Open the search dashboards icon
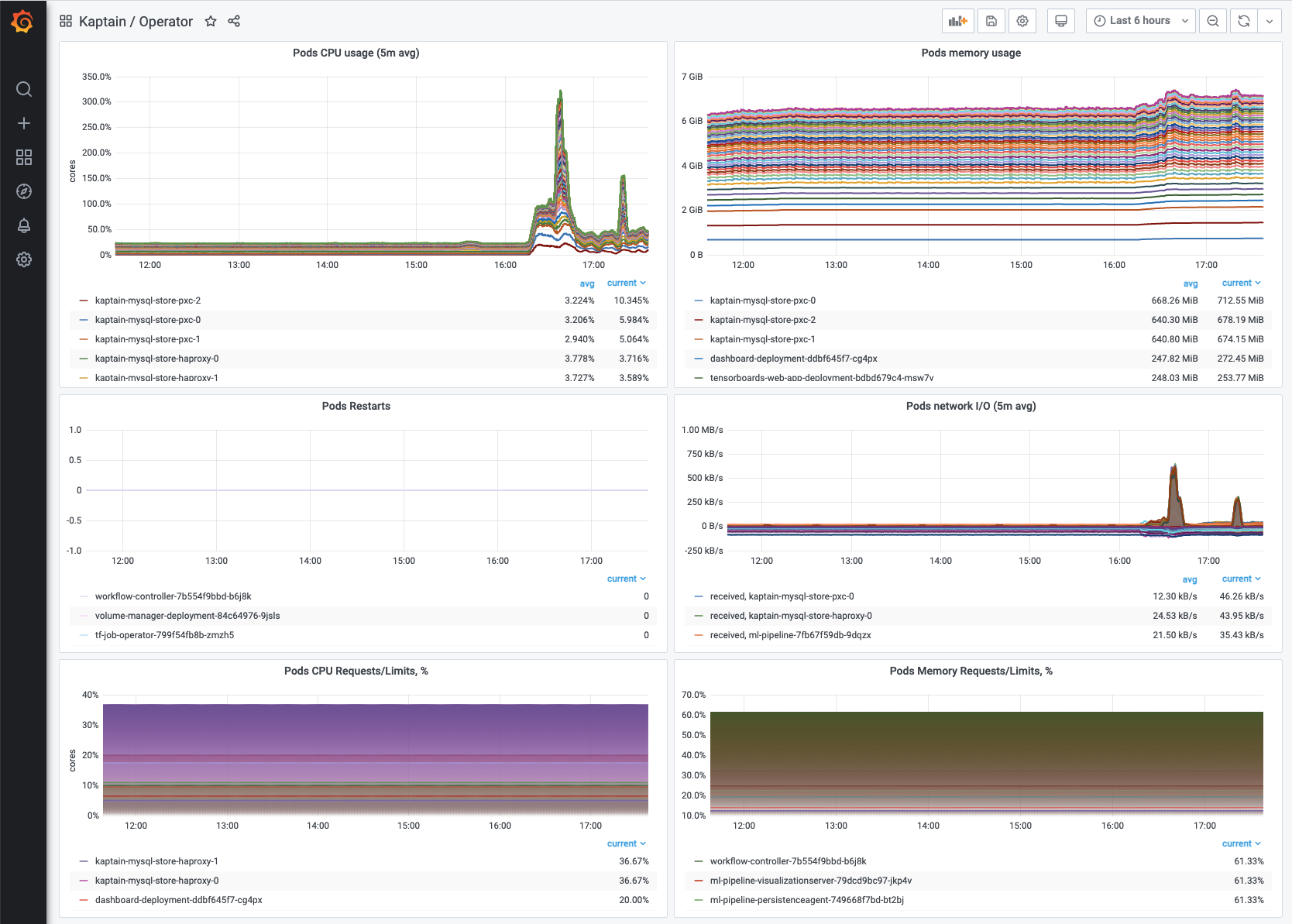 [24, 89]
